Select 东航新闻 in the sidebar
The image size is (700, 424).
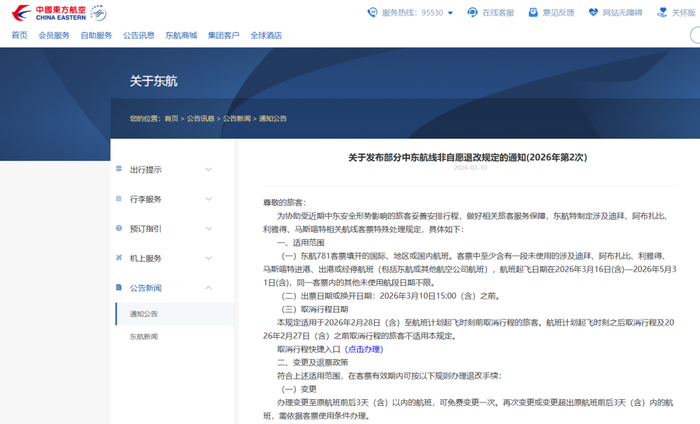[x=144, y=337]
